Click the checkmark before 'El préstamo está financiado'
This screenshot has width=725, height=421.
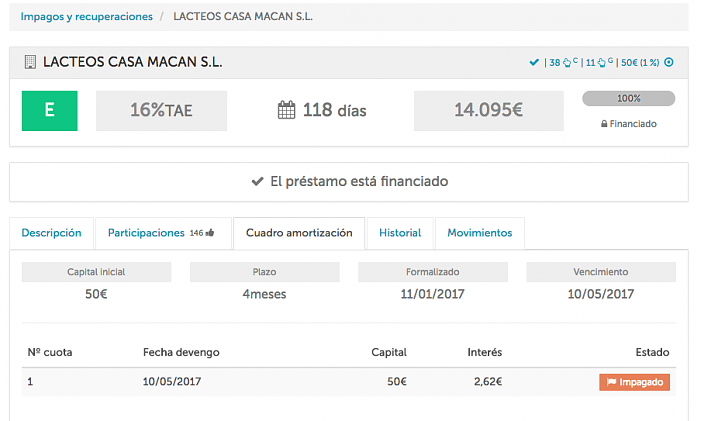257,182
